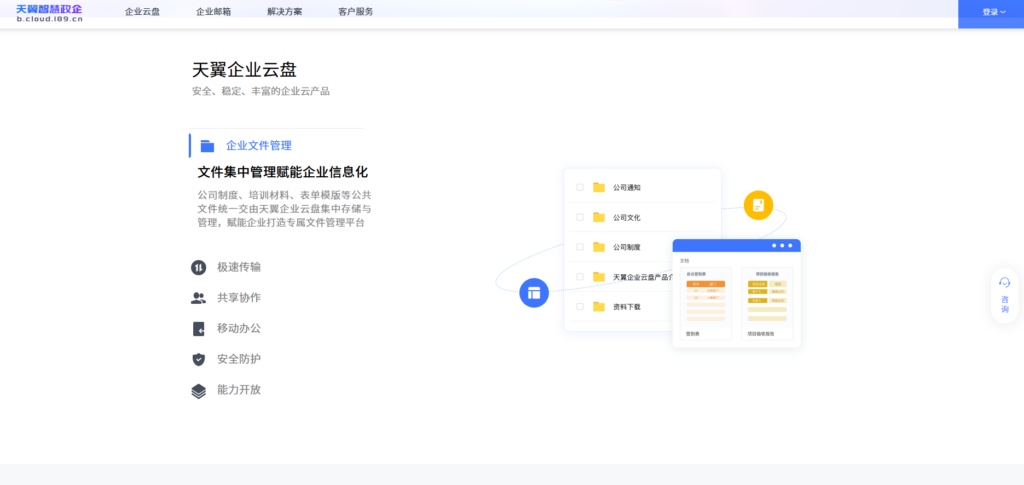Click the 咨询 label text
Screen dimensions: 1024x485
tap(1005, 304)
